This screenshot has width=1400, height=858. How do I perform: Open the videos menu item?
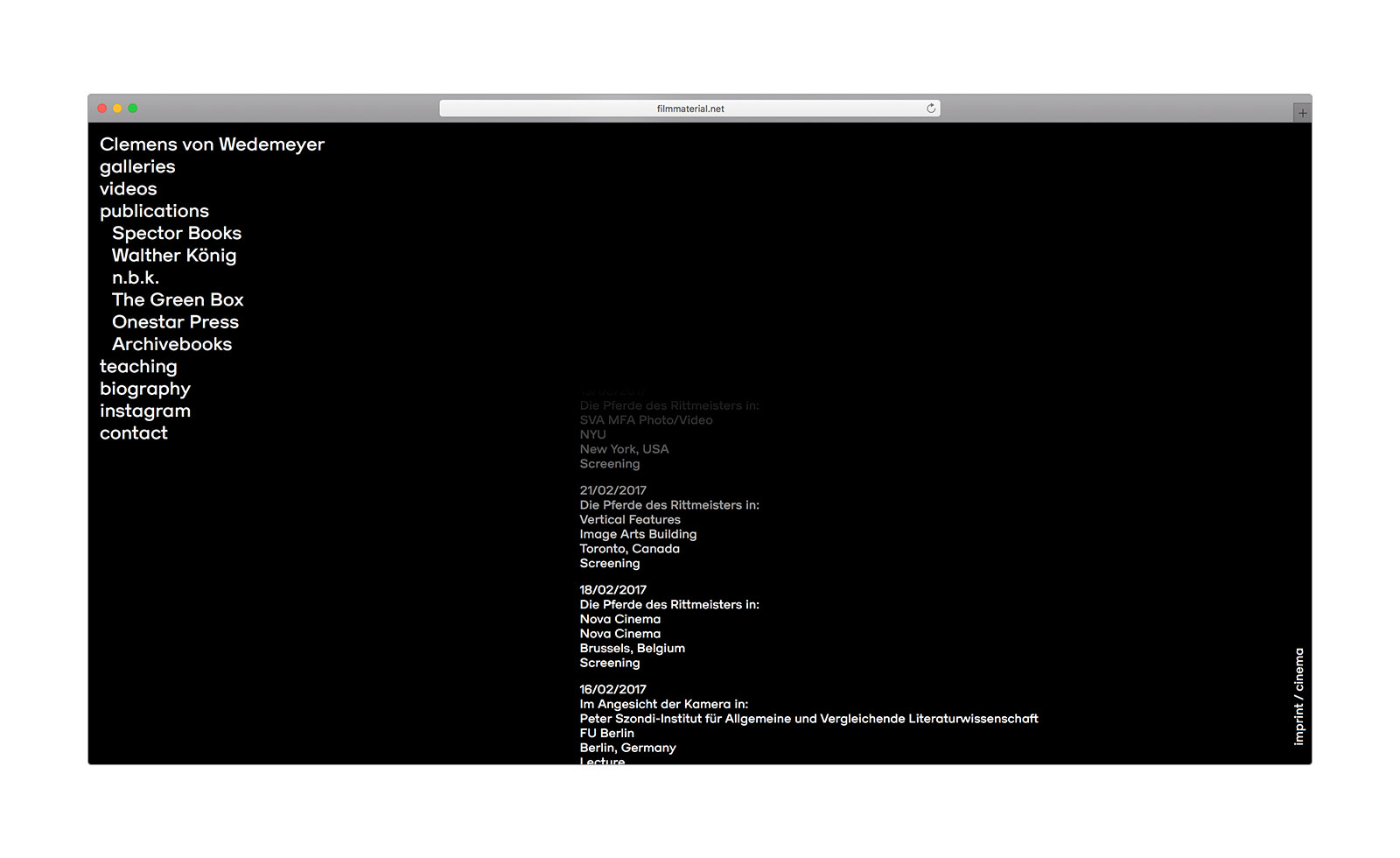coord(129,189)
